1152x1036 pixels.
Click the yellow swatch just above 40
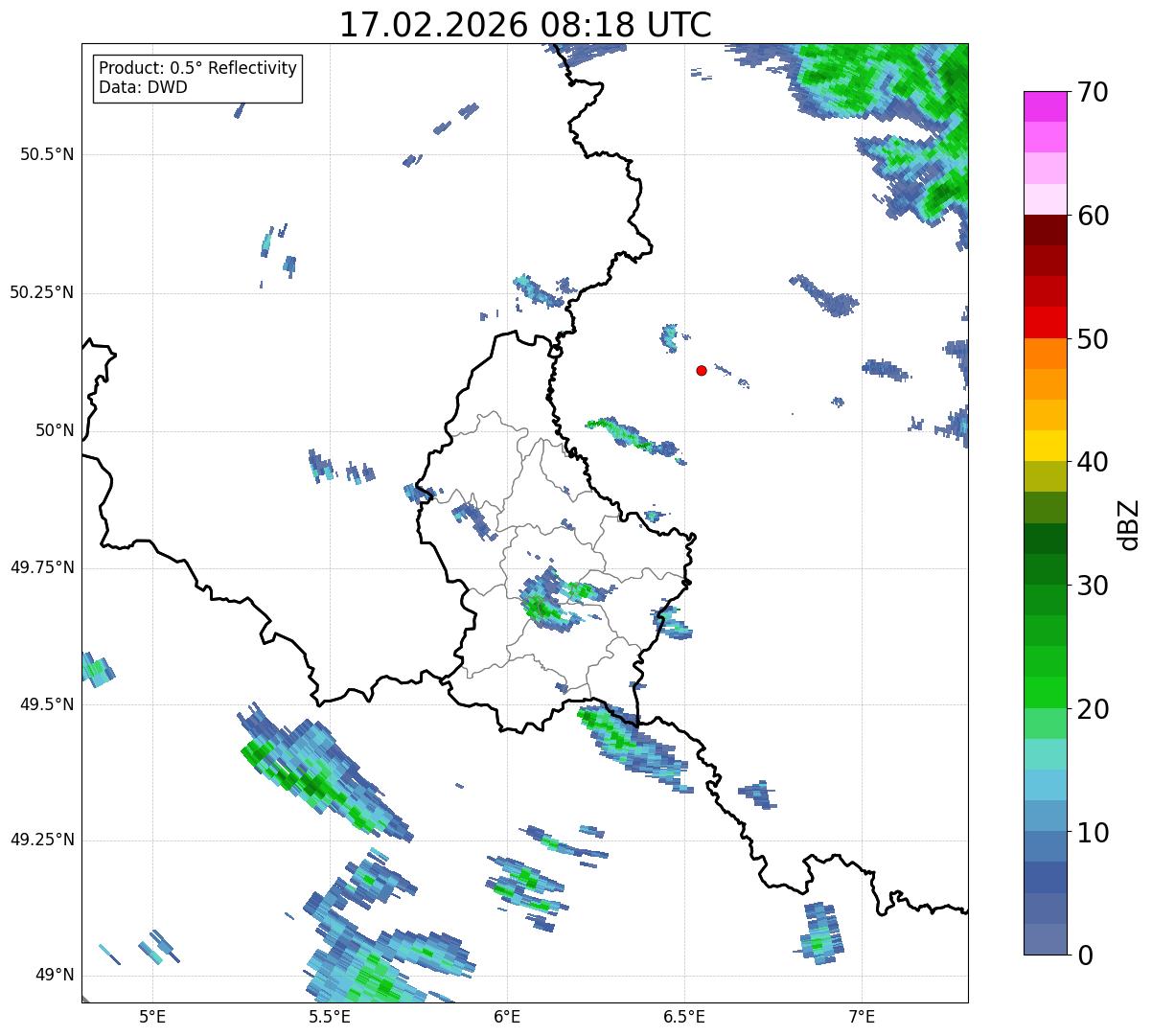[x=1045, y=447]
